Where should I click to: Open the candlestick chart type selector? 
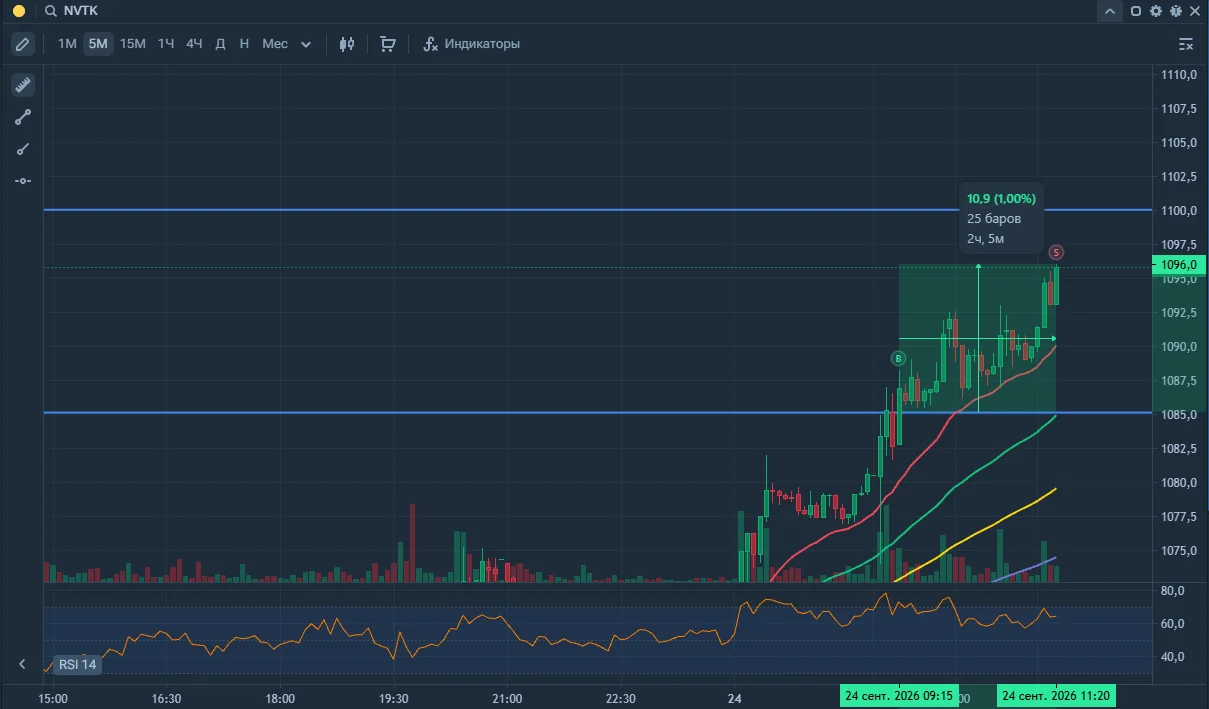click(347, 44)
